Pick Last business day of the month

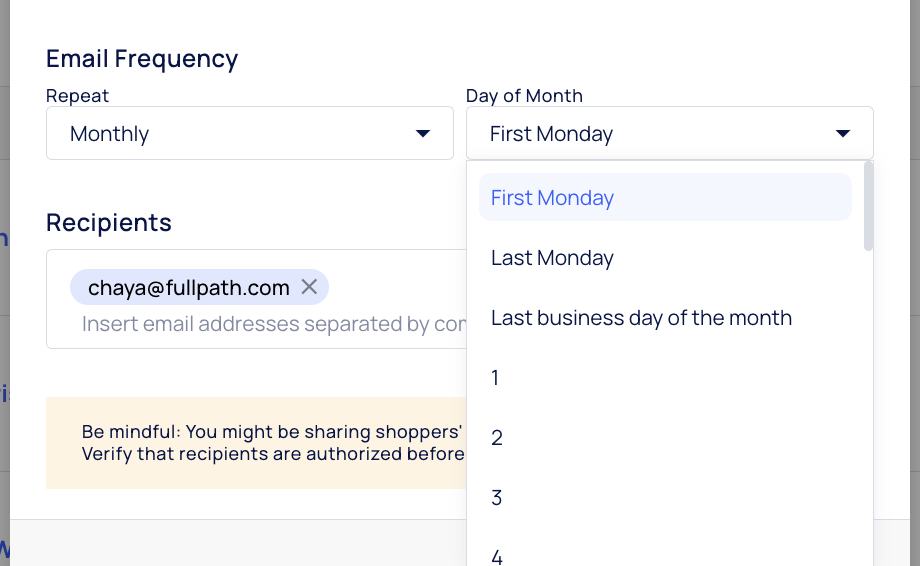(641, 318)
